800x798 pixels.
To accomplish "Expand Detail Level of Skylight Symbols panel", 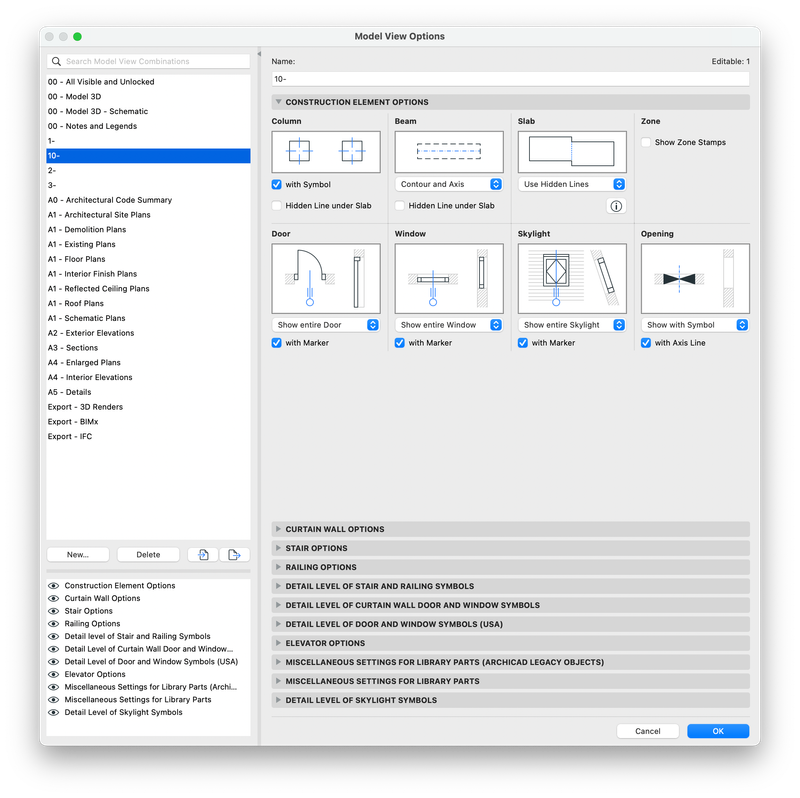I will 279,700.
